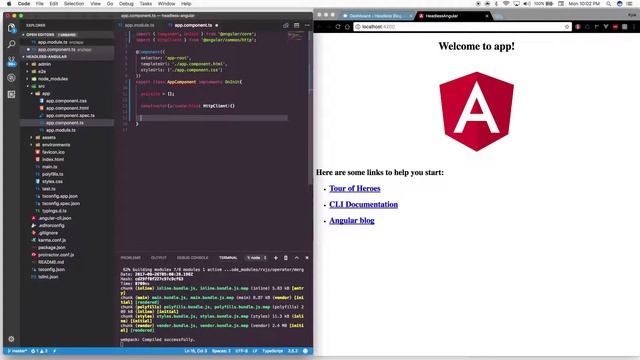Screen dimensions: 640x360
Task: Click the code minimap in the editor
Action: tap(296, 36)
